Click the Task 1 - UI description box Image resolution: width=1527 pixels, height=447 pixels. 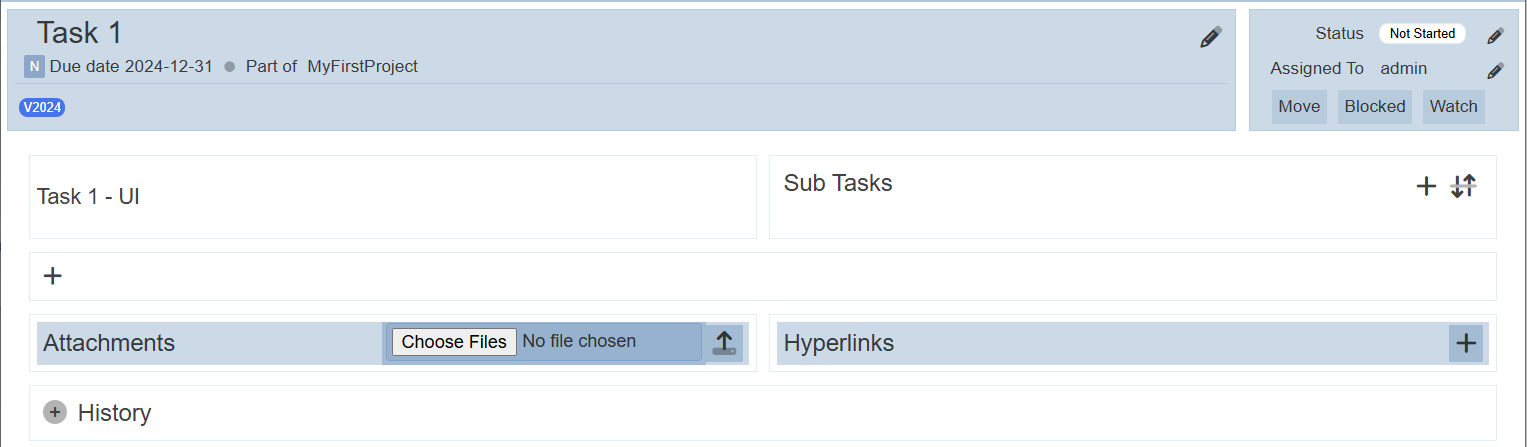pyautogui.click(x=393, y=197)
